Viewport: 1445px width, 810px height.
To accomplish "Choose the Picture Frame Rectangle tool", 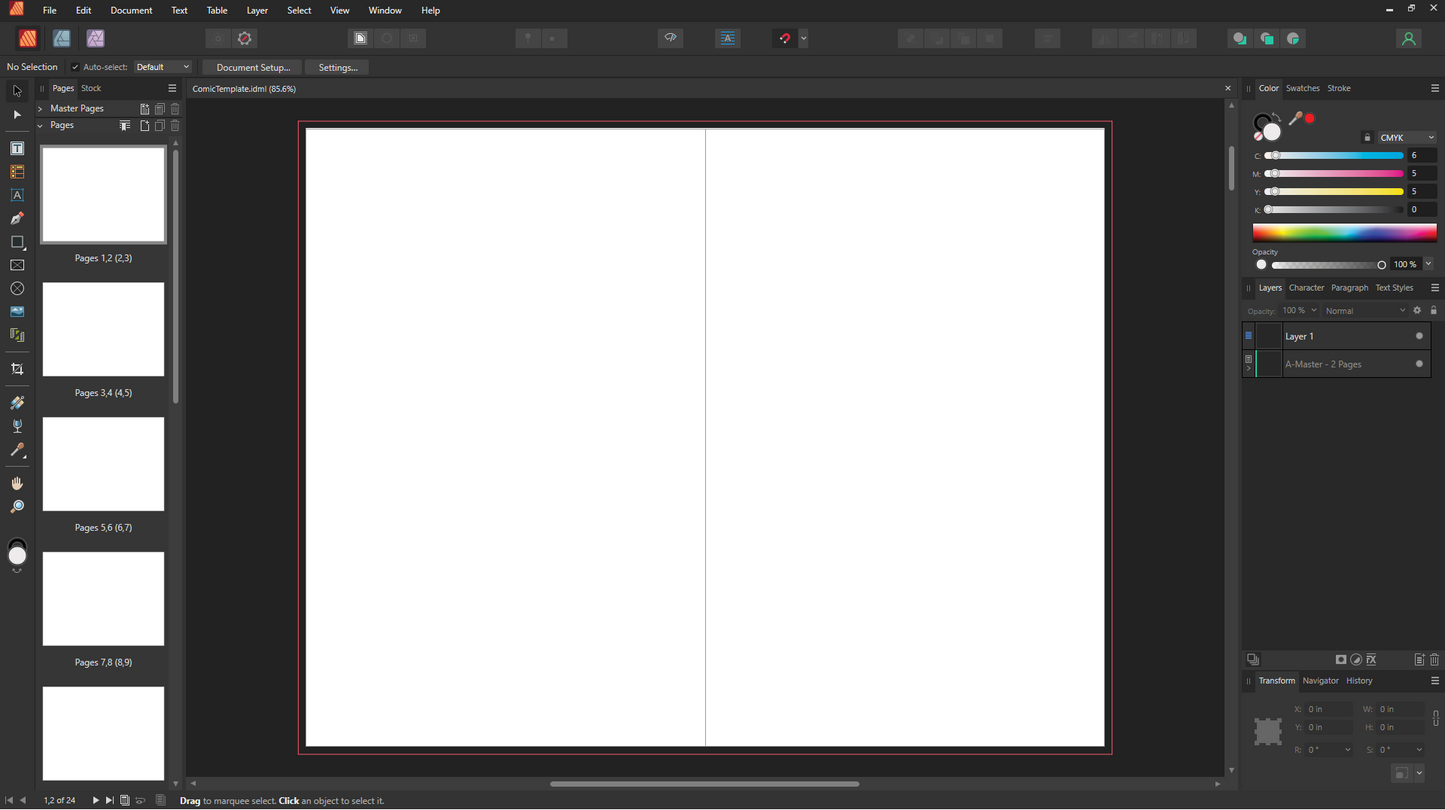I will [17, 266].
